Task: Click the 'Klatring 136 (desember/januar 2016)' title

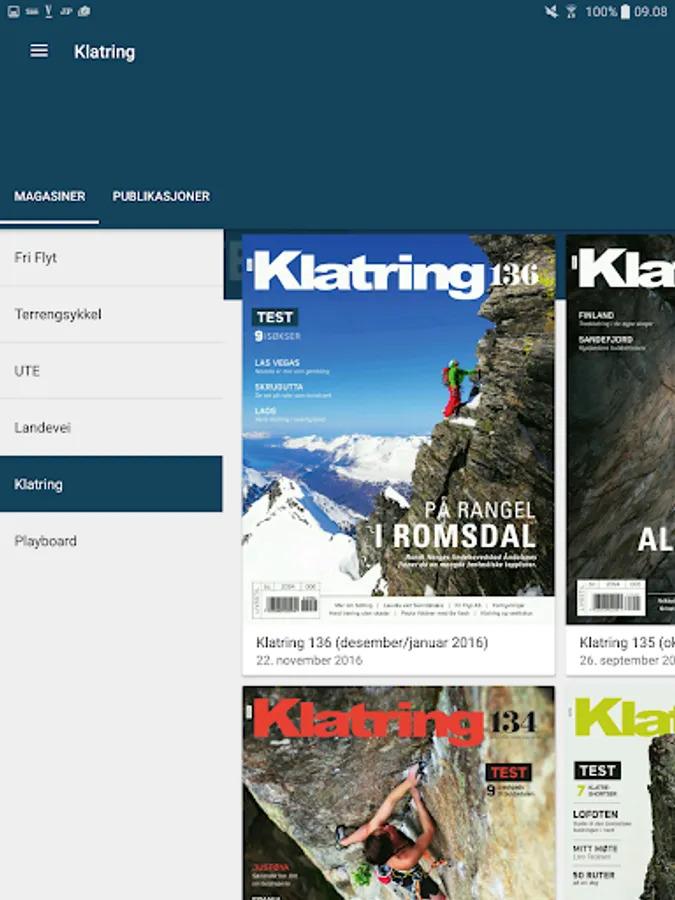Action: coord(372,642)
